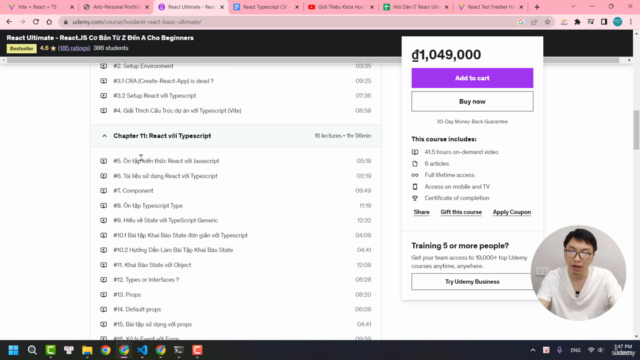Click the ENG language indicator
This screenshot has height=360, width=640.
coord(575,350)
